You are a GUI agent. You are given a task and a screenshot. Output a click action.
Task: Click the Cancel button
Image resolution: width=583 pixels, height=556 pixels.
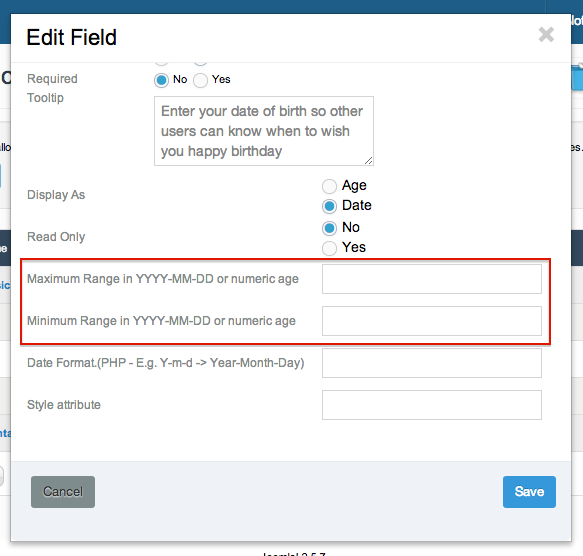click(x=63, y=492)
